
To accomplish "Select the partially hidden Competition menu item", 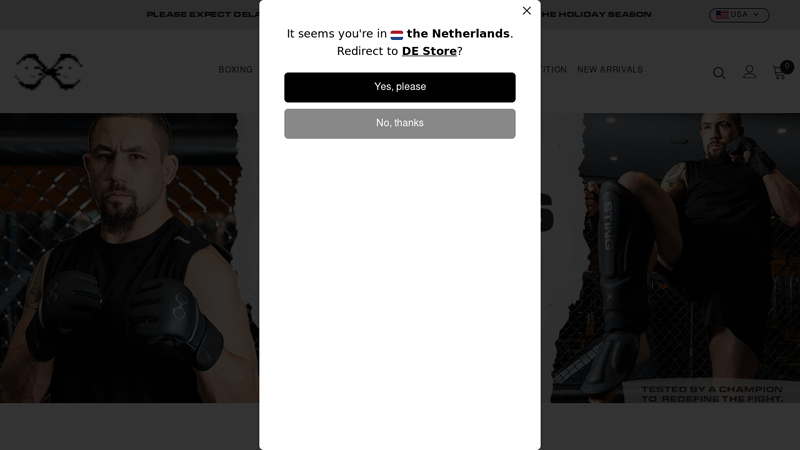I will (554, 70).
